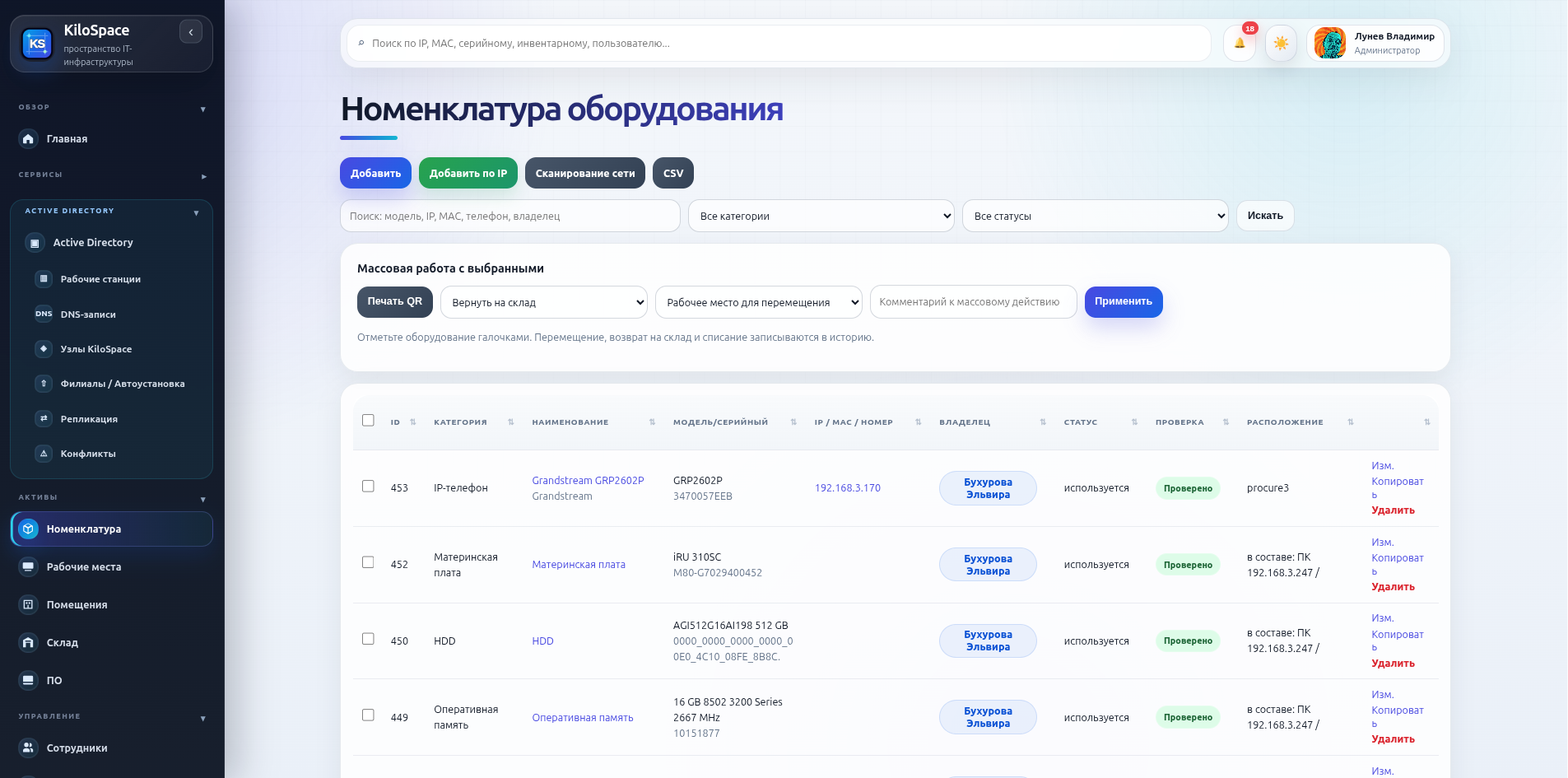The height and width of the screenshot is (778, 1568).
Task: Check the row checkbox for ID 453
Action: 368,487
